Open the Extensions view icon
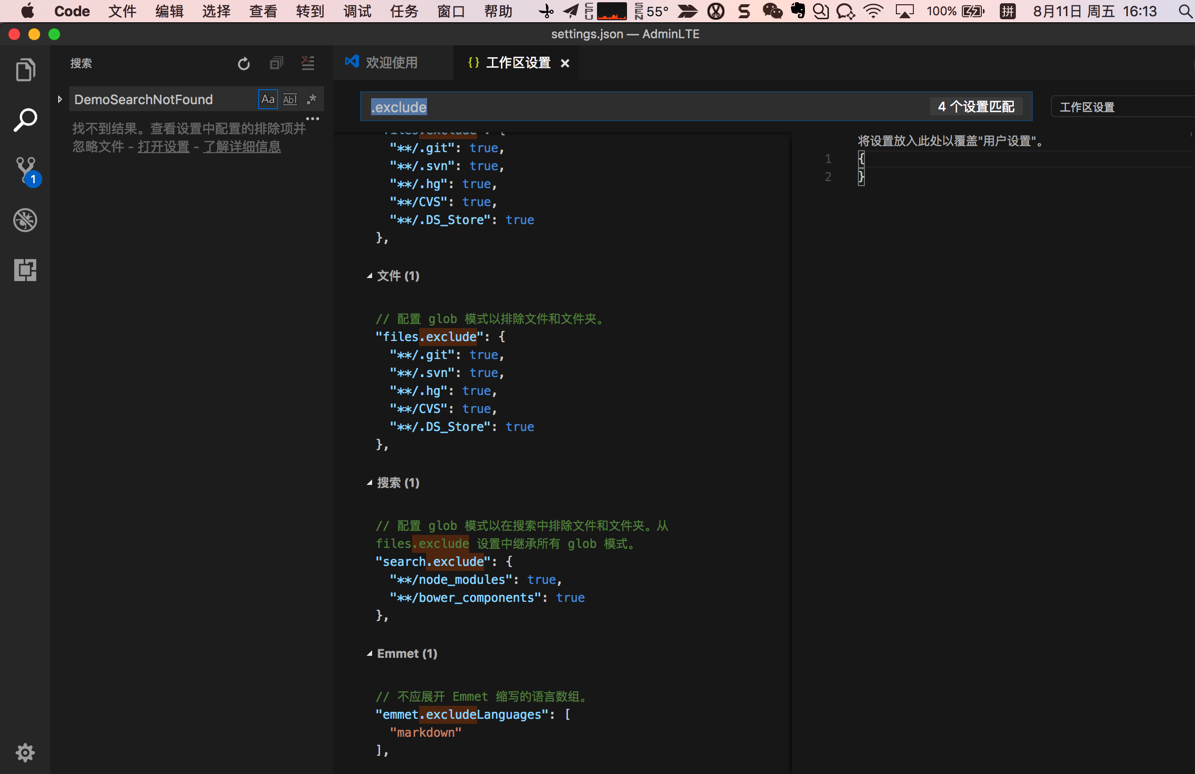Screen dimensions: 1195x774 click(25, 270)
